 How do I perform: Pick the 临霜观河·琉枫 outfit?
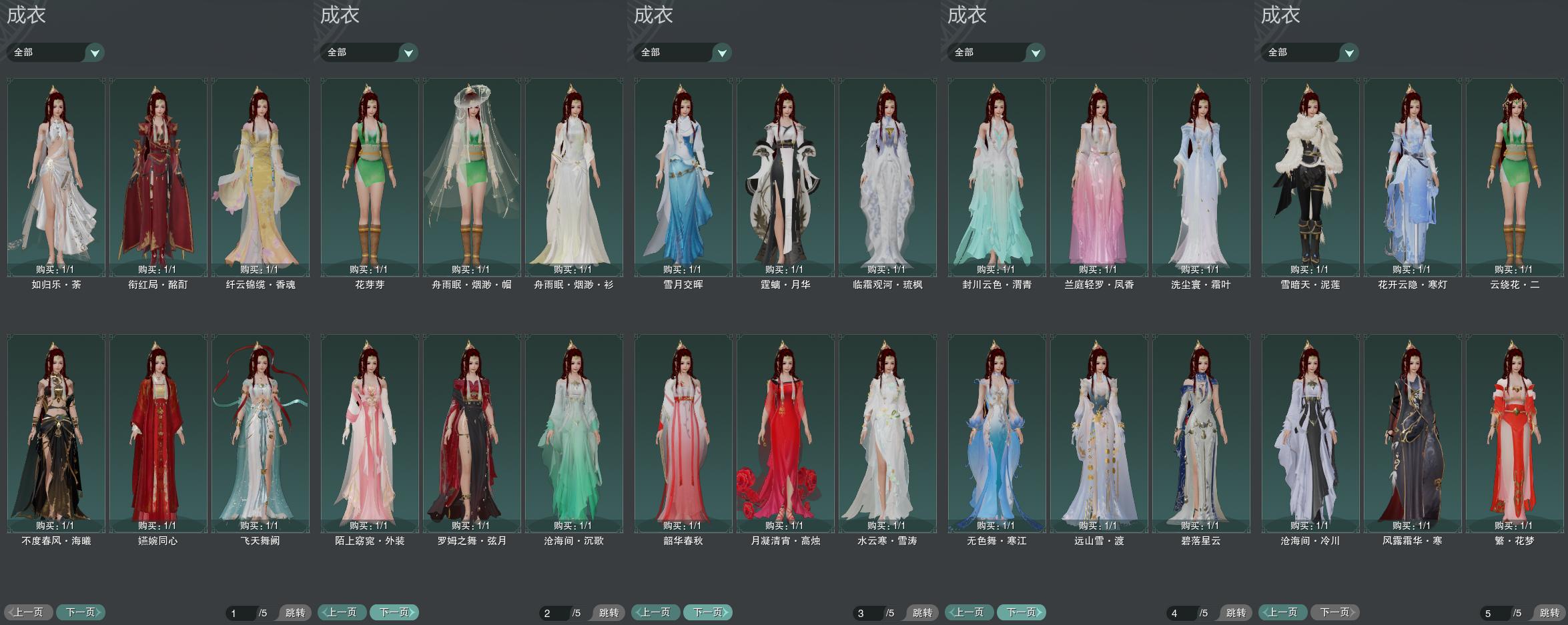point(887,177)
